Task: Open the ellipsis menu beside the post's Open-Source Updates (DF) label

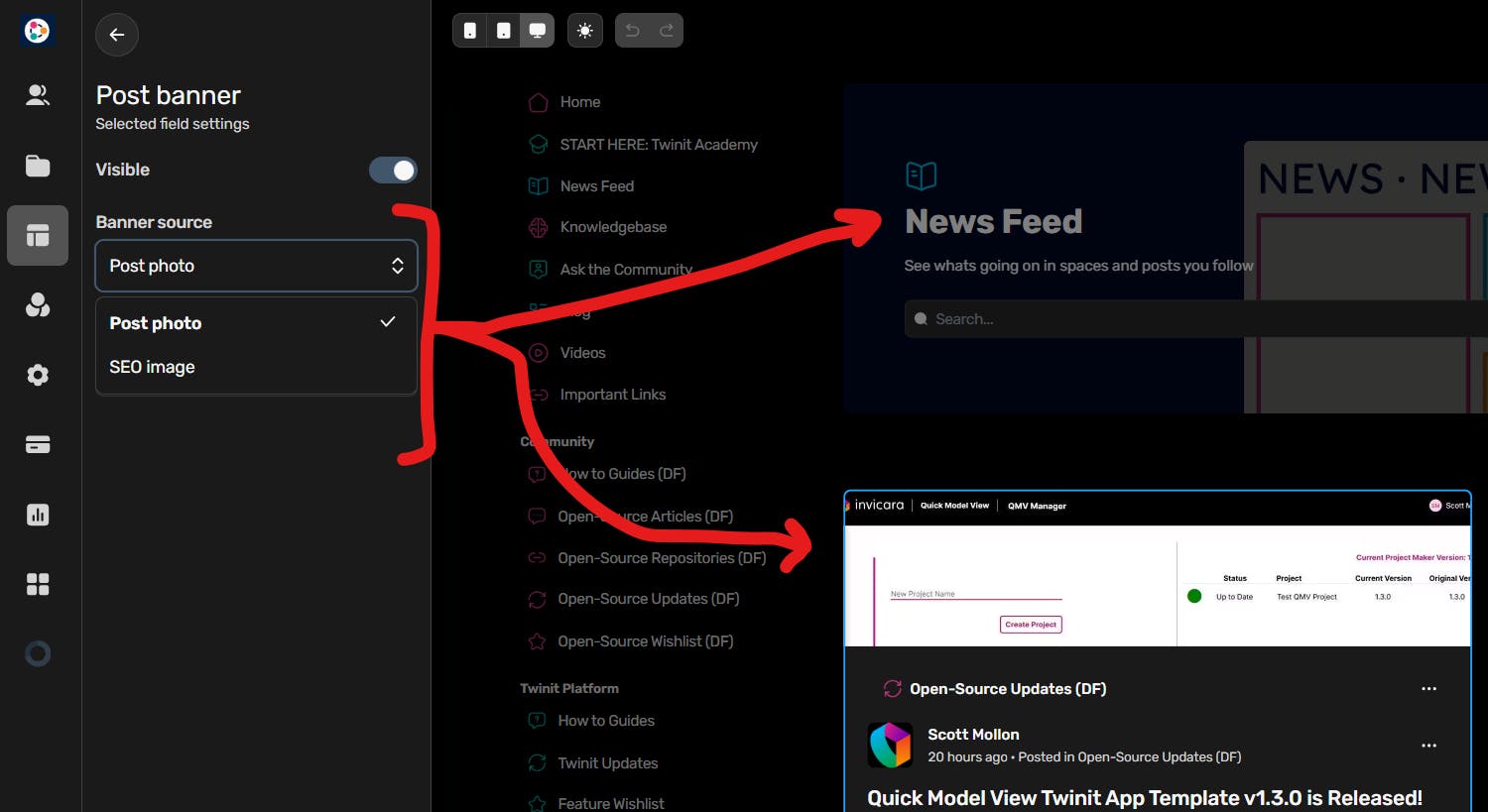Action: point(1428,689)
